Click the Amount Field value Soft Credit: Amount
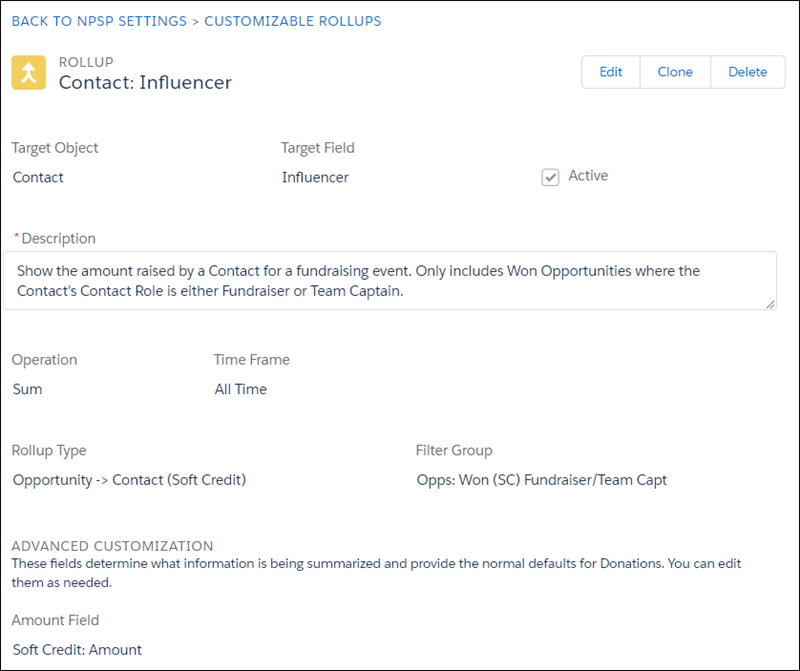 pyautogui.click(x=78, y=650)
